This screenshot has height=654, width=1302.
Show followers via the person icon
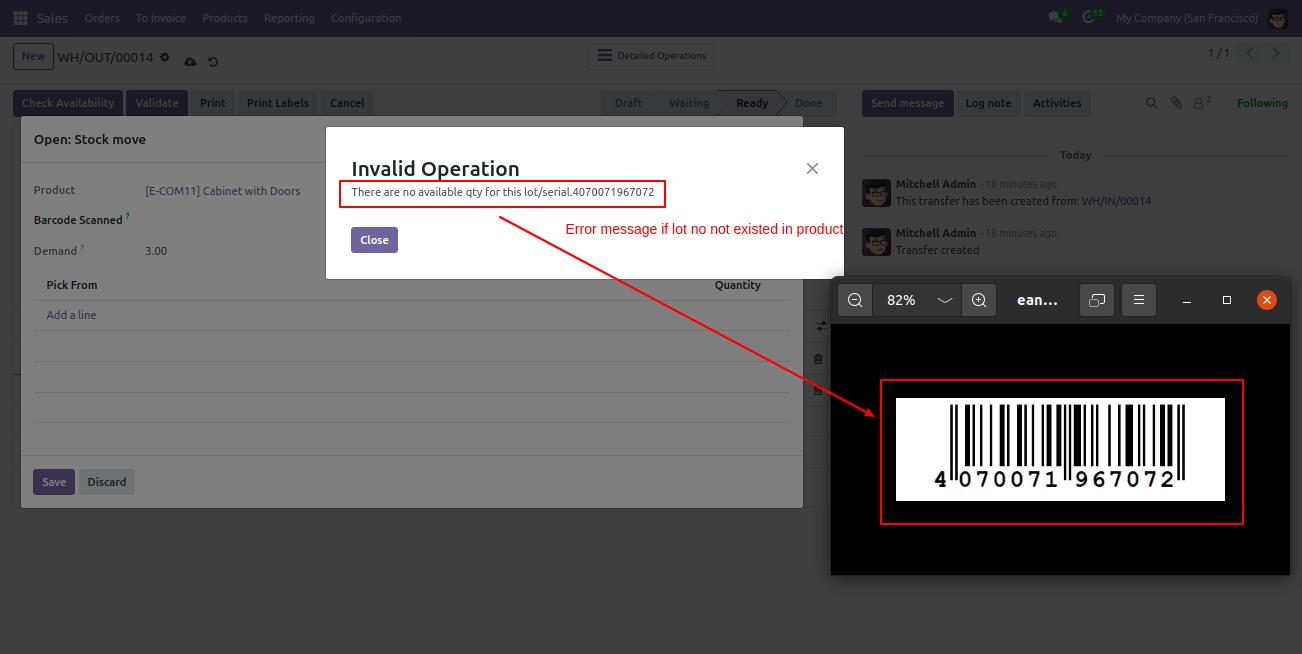click(1201, 102)
